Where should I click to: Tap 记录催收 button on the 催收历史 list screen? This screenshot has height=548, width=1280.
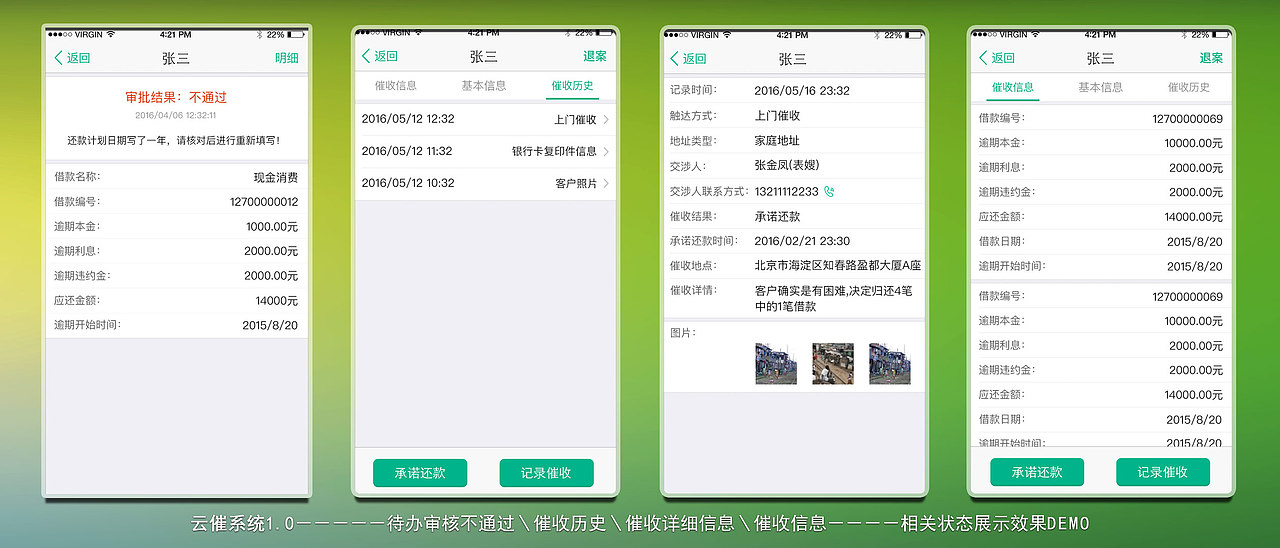tap(546, 473)
